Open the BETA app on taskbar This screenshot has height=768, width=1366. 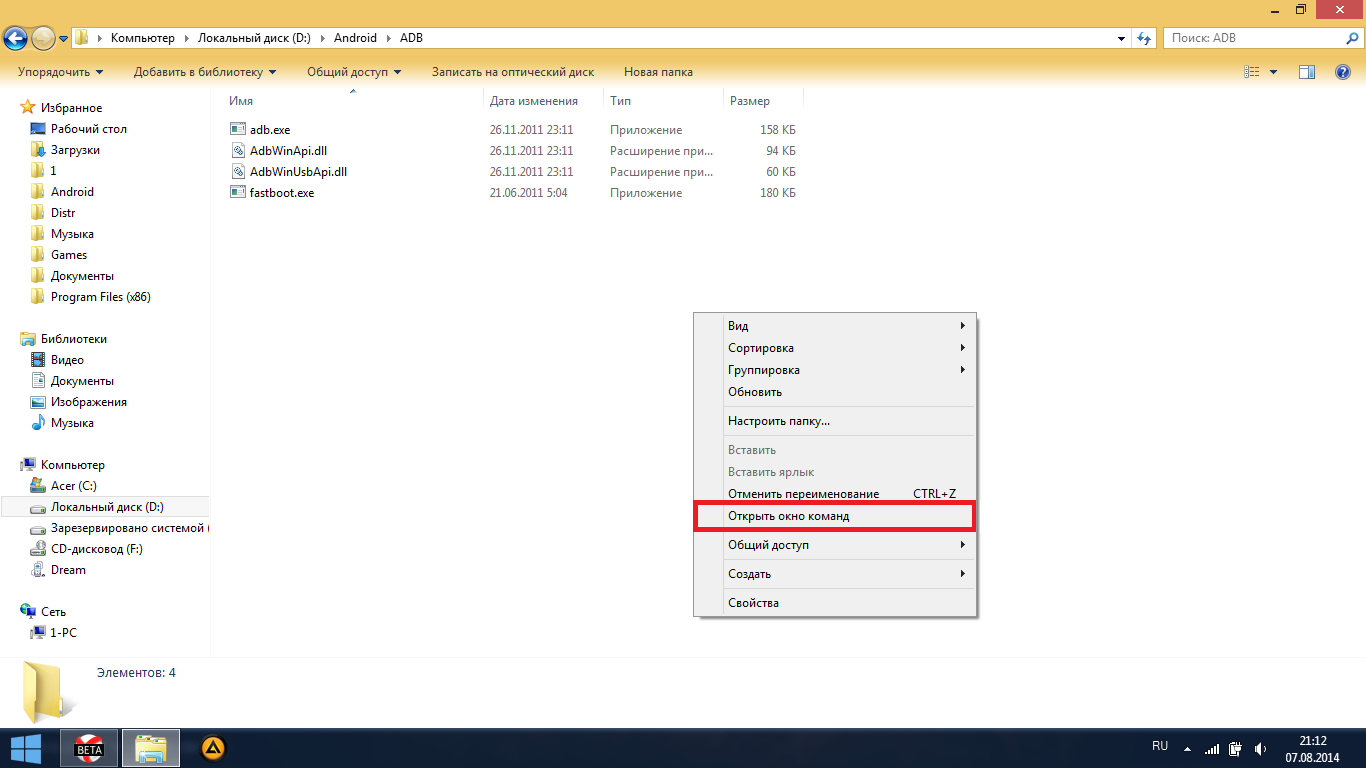90,748
